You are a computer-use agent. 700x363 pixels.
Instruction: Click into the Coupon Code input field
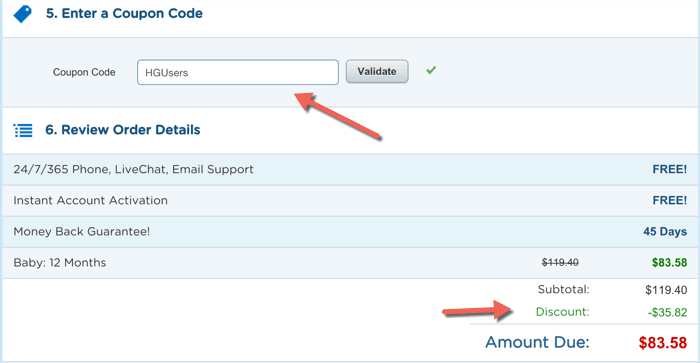click(x=238, y=72)
